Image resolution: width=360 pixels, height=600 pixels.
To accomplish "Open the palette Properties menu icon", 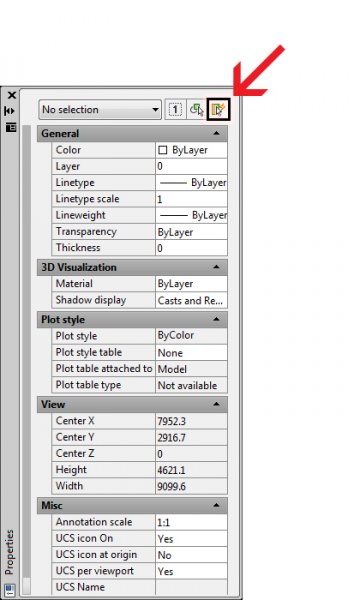I will [11, 127].
